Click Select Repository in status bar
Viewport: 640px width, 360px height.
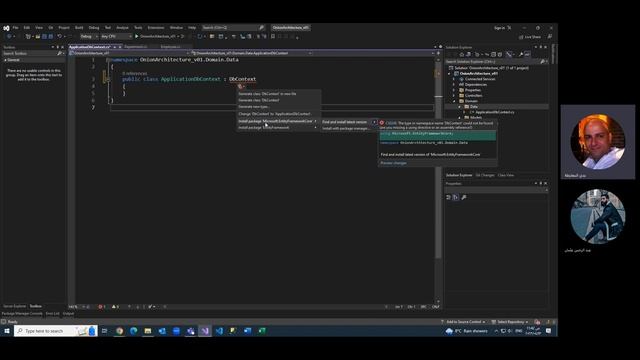(511, 322)
